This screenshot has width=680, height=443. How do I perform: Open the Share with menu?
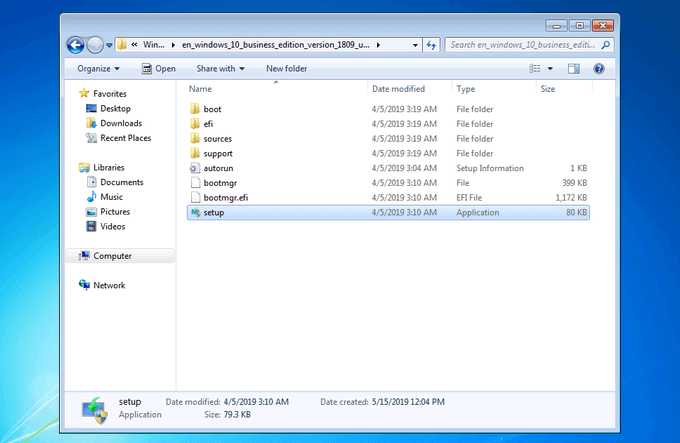tap(220, 68)
